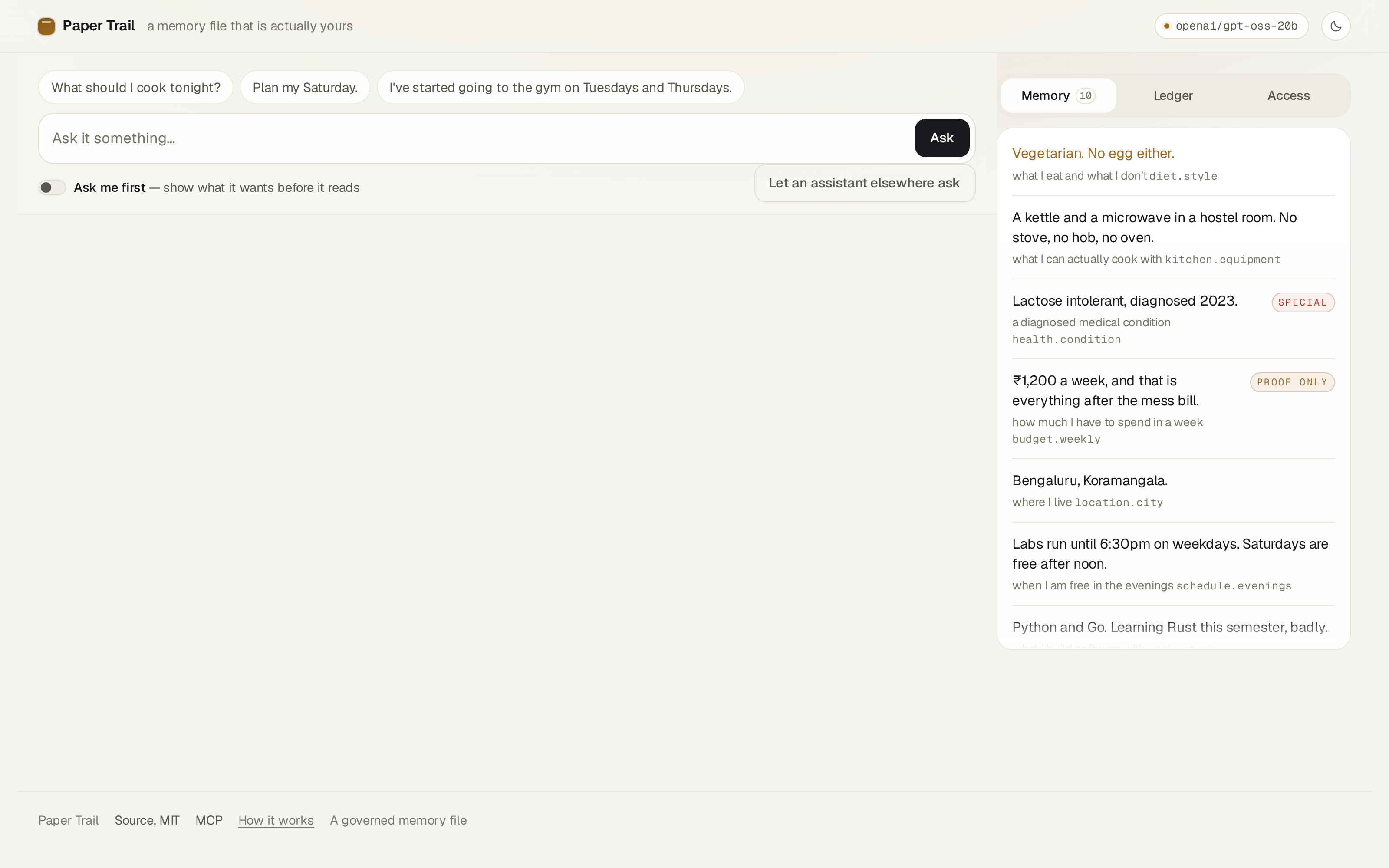Click the 'diet.style' key label

pos(1183,176)
